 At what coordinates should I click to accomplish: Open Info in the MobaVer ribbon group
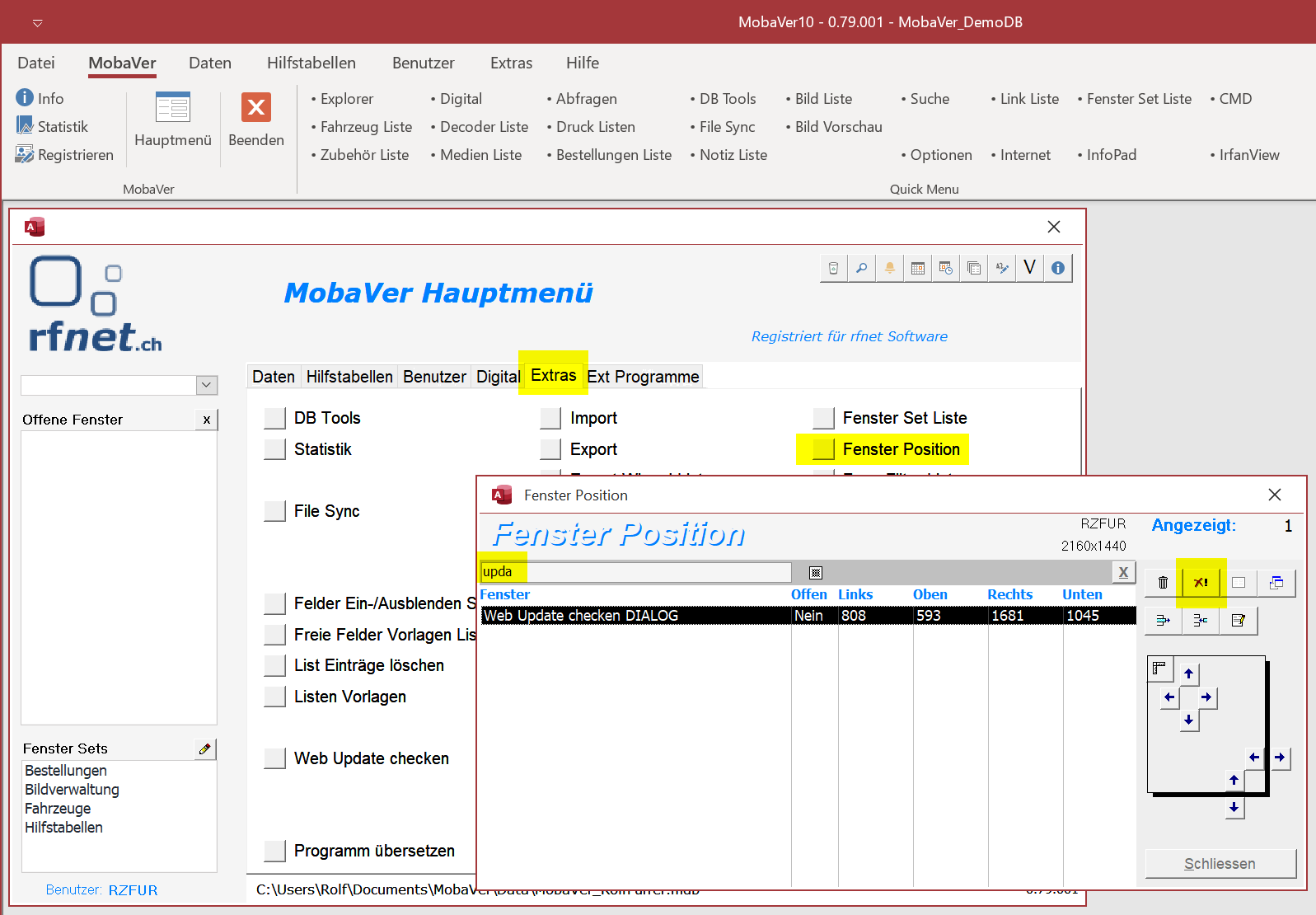pyautogui.click(x=40, y=98)
